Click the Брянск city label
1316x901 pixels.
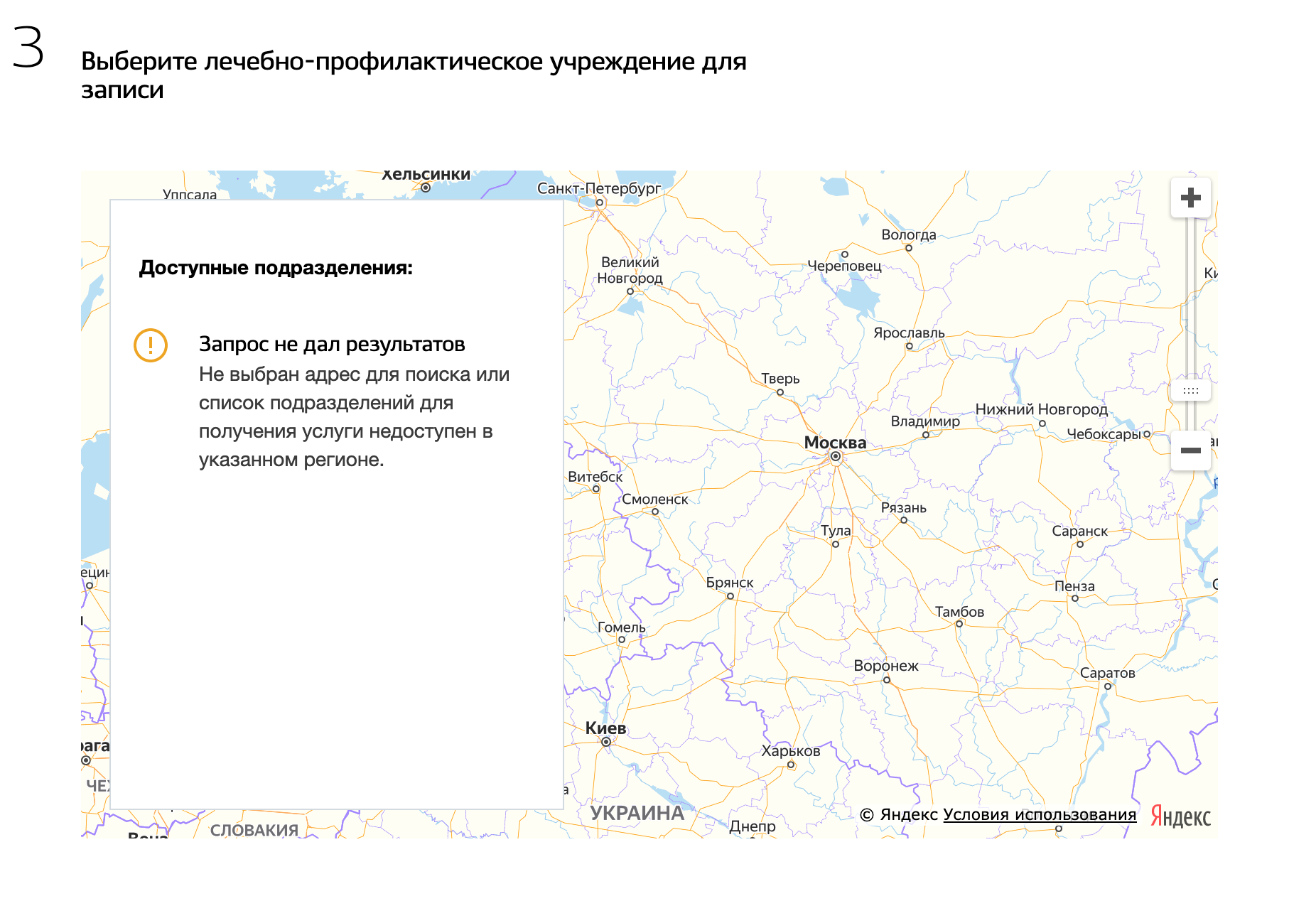(x=730, y=583)
